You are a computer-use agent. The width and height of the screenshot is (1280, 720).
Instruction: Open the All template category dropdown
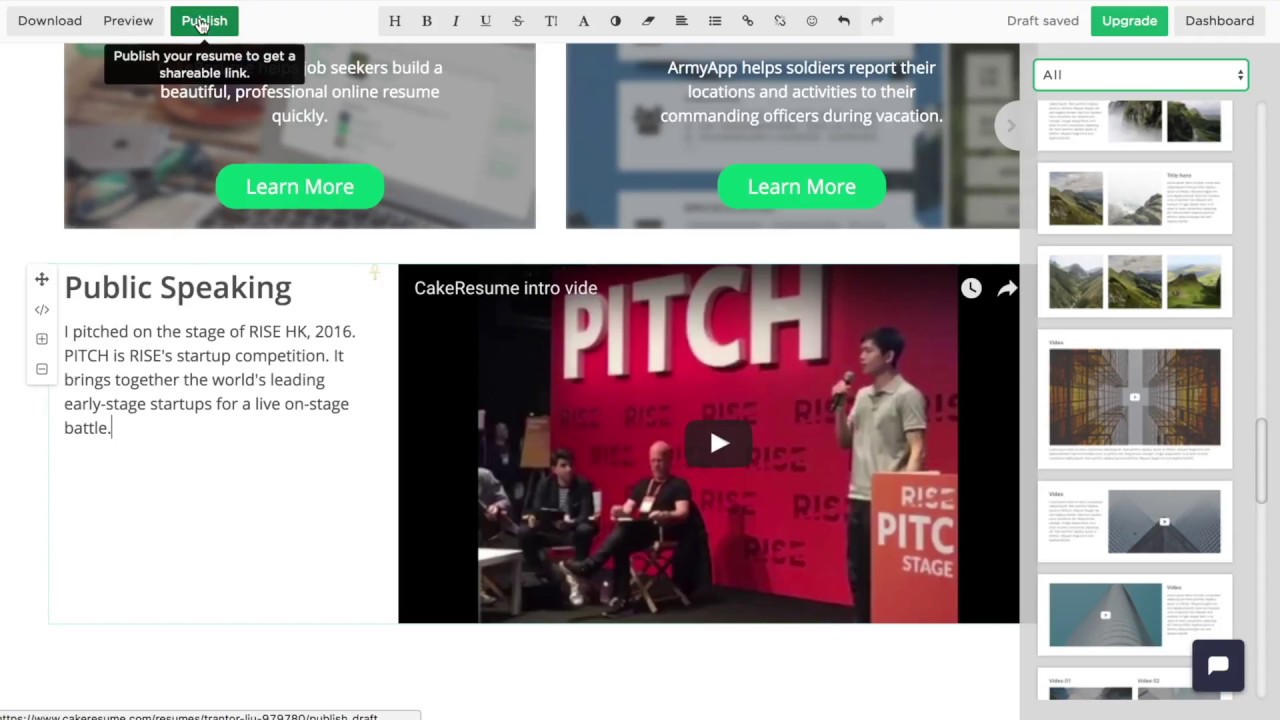click(x=1141, y=75)
